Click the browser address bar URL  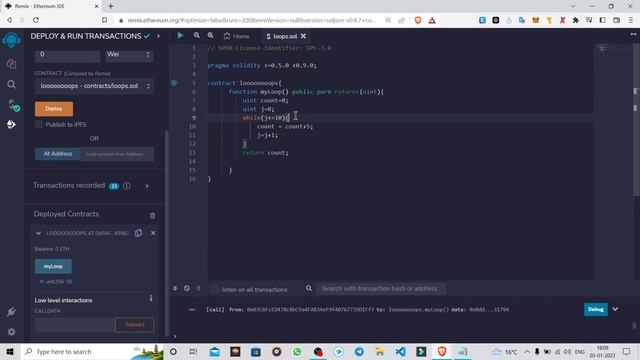click(x=251, y=20)
